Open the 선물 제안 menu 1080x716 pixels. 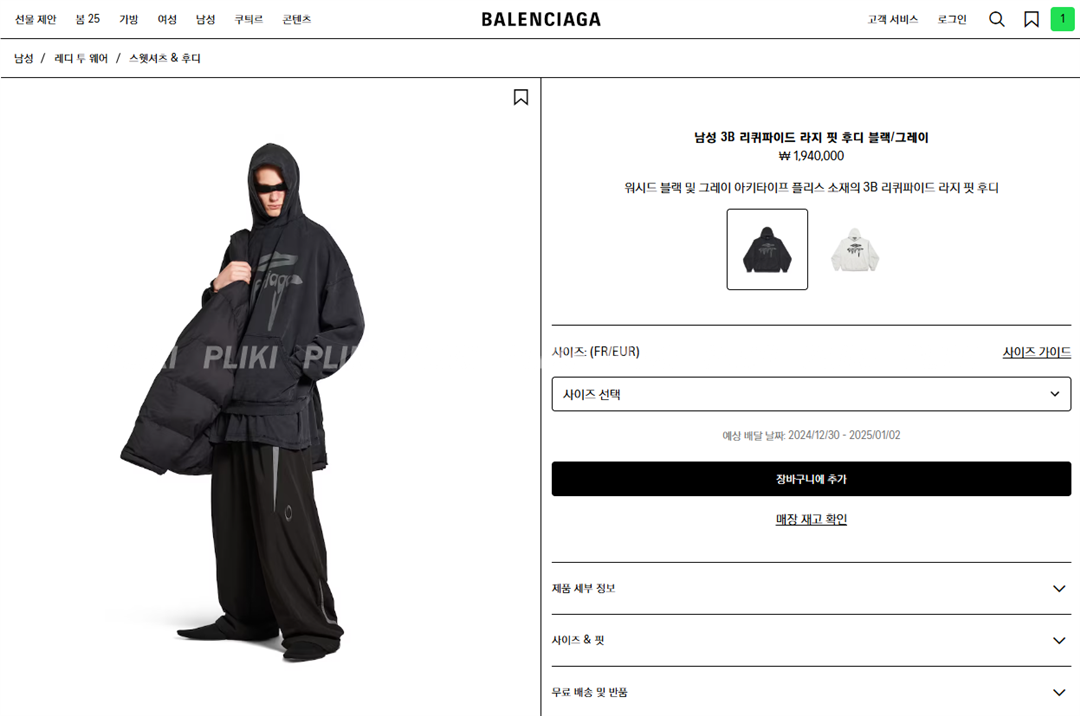[x=36, y=19]
